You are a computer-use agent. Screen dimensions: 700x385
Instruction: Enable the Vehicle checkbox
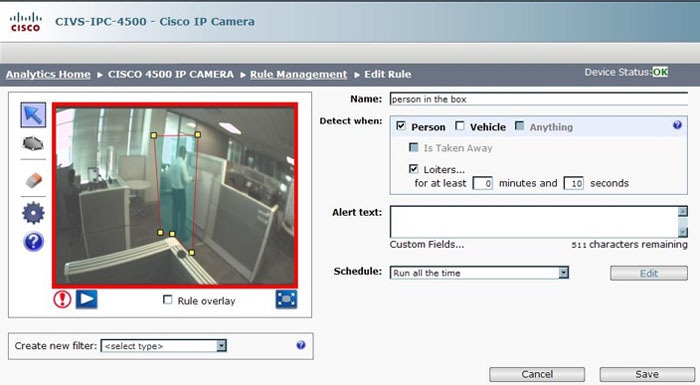point(460,126)
